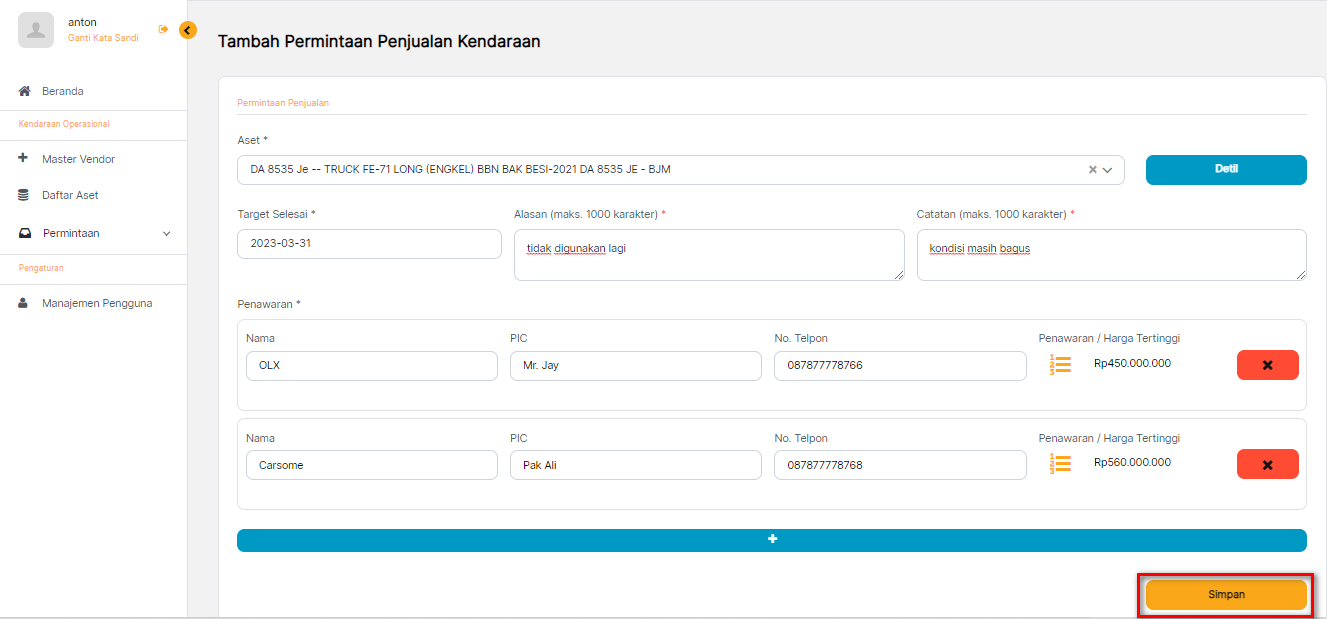The height and width of the screenshot is (619, 1327).
Task: Open Manajemen Pengguna settings
Action: pos(97,303)
